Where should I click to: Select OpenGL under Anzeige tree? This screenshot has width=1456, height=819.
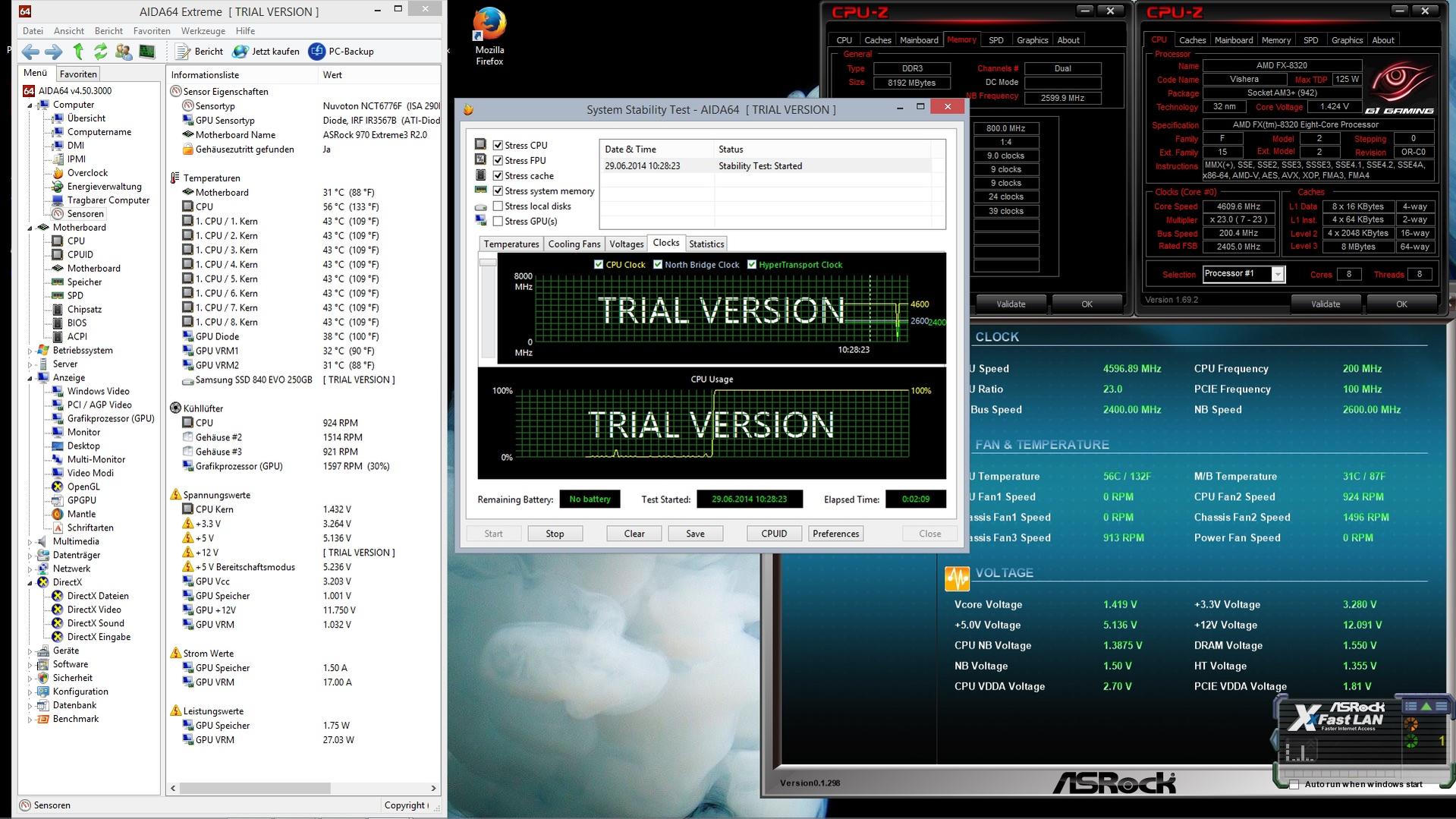(x=83, y=487)
